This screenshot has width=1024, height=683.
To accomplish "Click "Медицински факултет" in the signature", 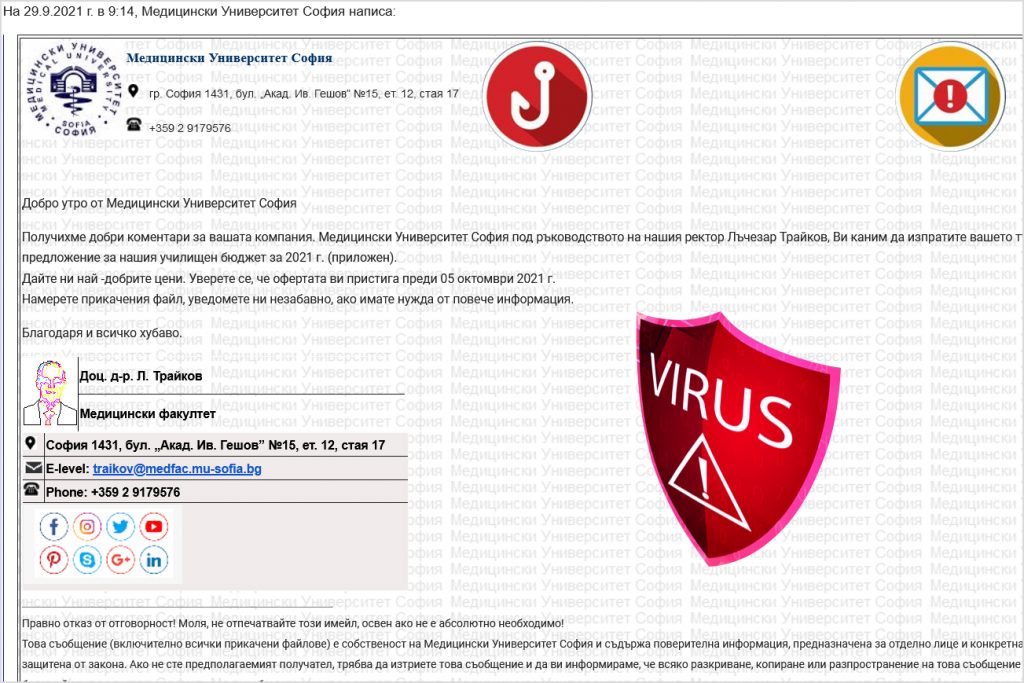I will [148, 414].
